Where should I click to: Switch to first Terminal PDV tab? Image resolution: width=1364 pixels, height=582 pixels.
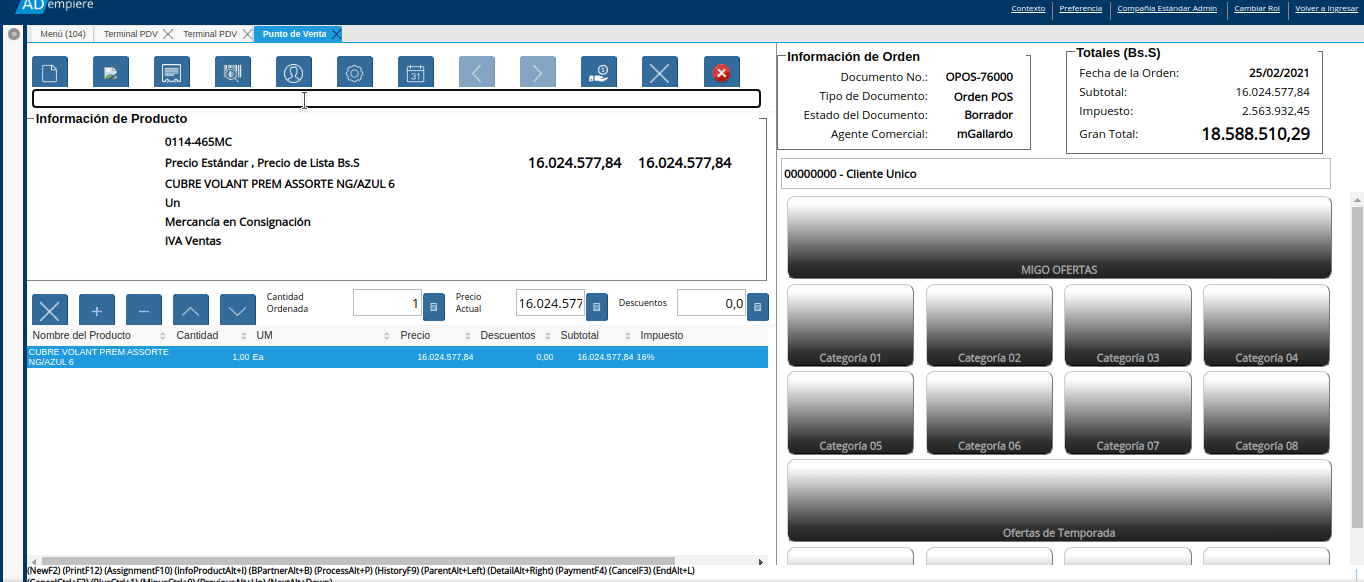pos(130,34)
